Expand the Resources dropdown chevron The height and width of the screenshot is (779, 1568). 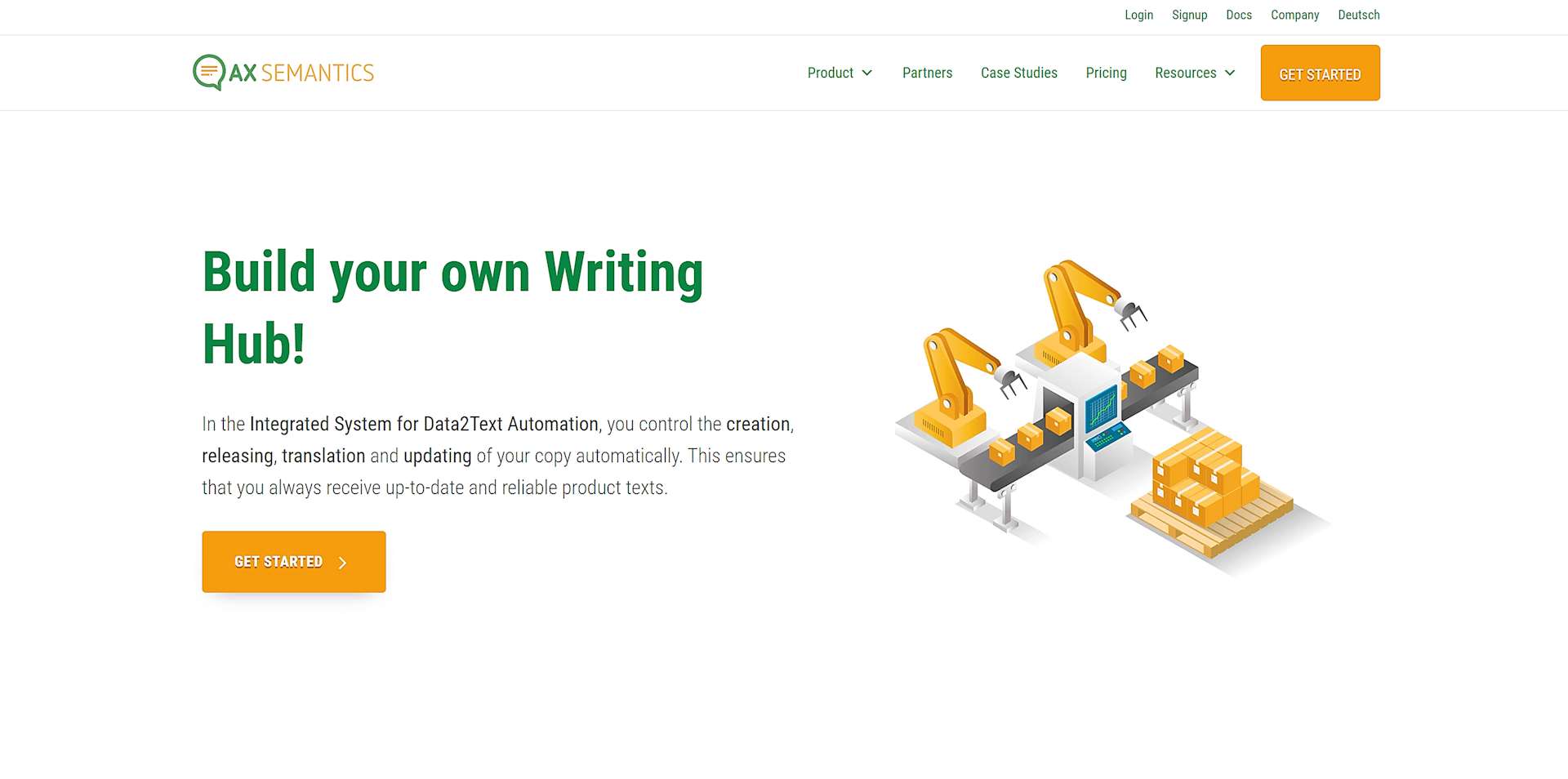coord(1230,73)
